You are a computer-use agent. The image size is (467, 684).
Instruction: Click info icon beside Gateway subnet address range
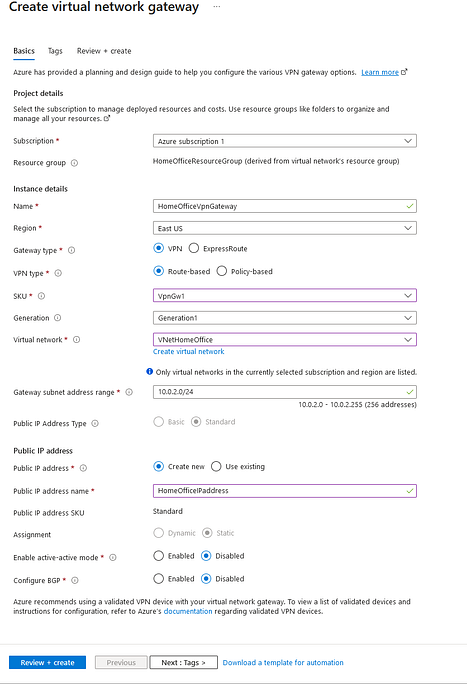click(129, 392)
